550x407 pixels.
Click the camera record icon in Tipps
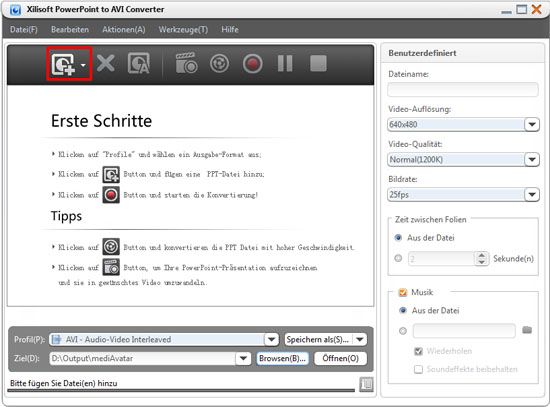(111, 267)
